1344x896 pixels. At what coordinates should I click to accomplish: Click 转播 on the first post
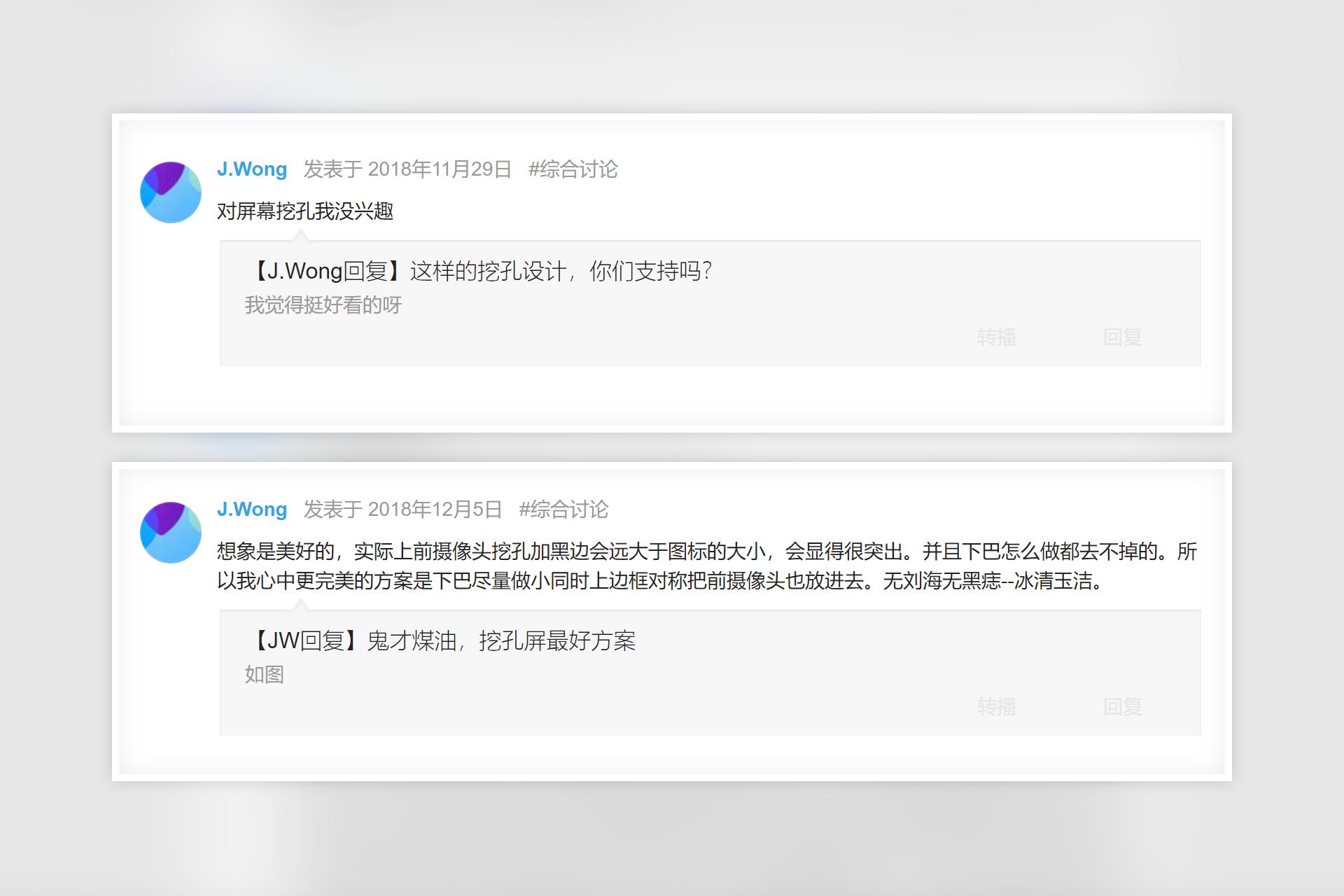click(x=997, y=338)
